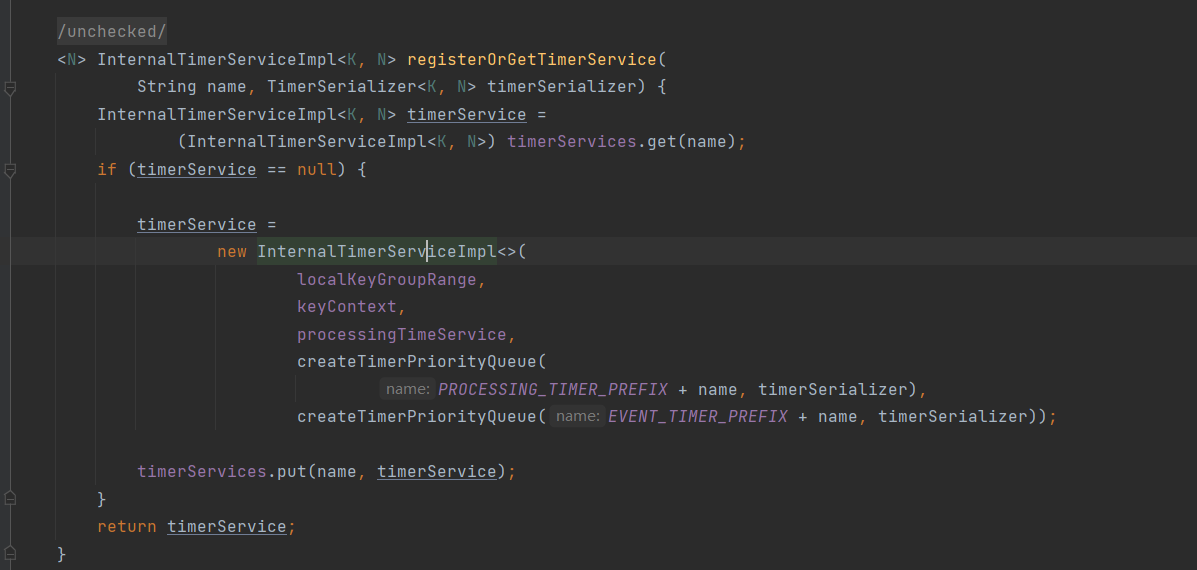Click PROCESSING_TIMER_PREFIX constant
Screen dimensions: 1197x570
point(553,389)
